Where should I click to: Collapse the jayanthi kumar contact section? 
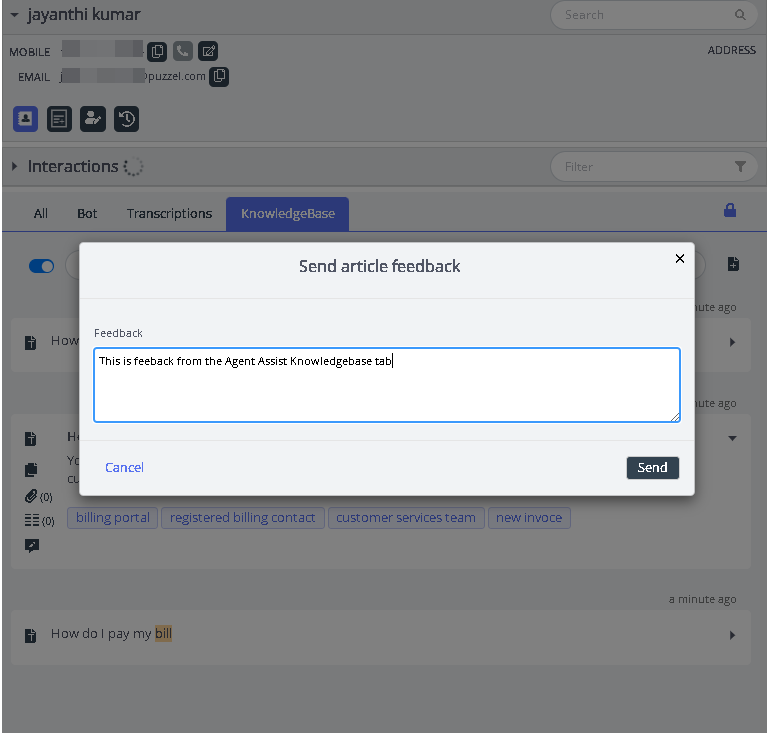pyautogui.click(x=14, y=15)
